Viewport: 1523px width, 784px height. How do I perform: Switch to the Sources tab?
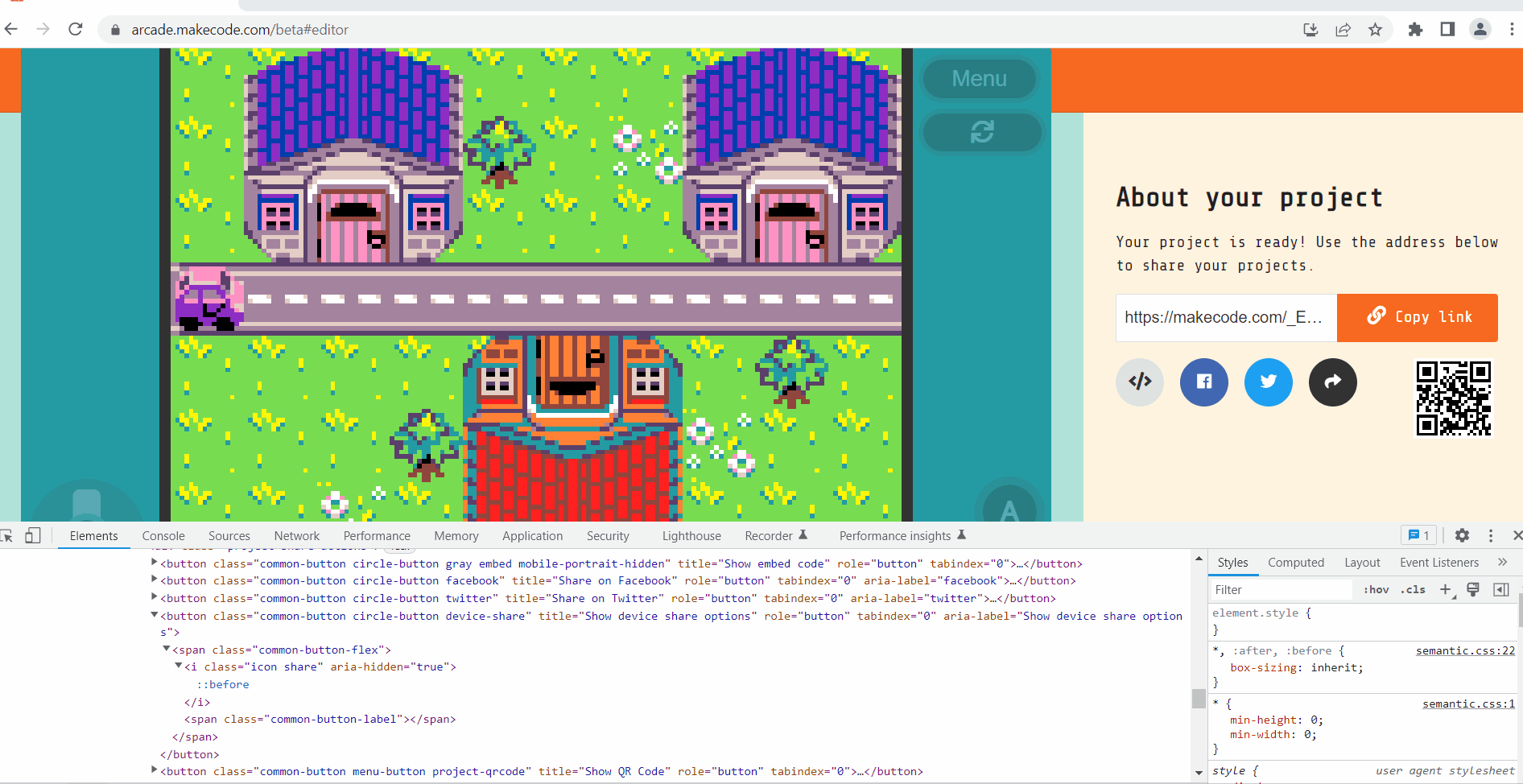229,536
